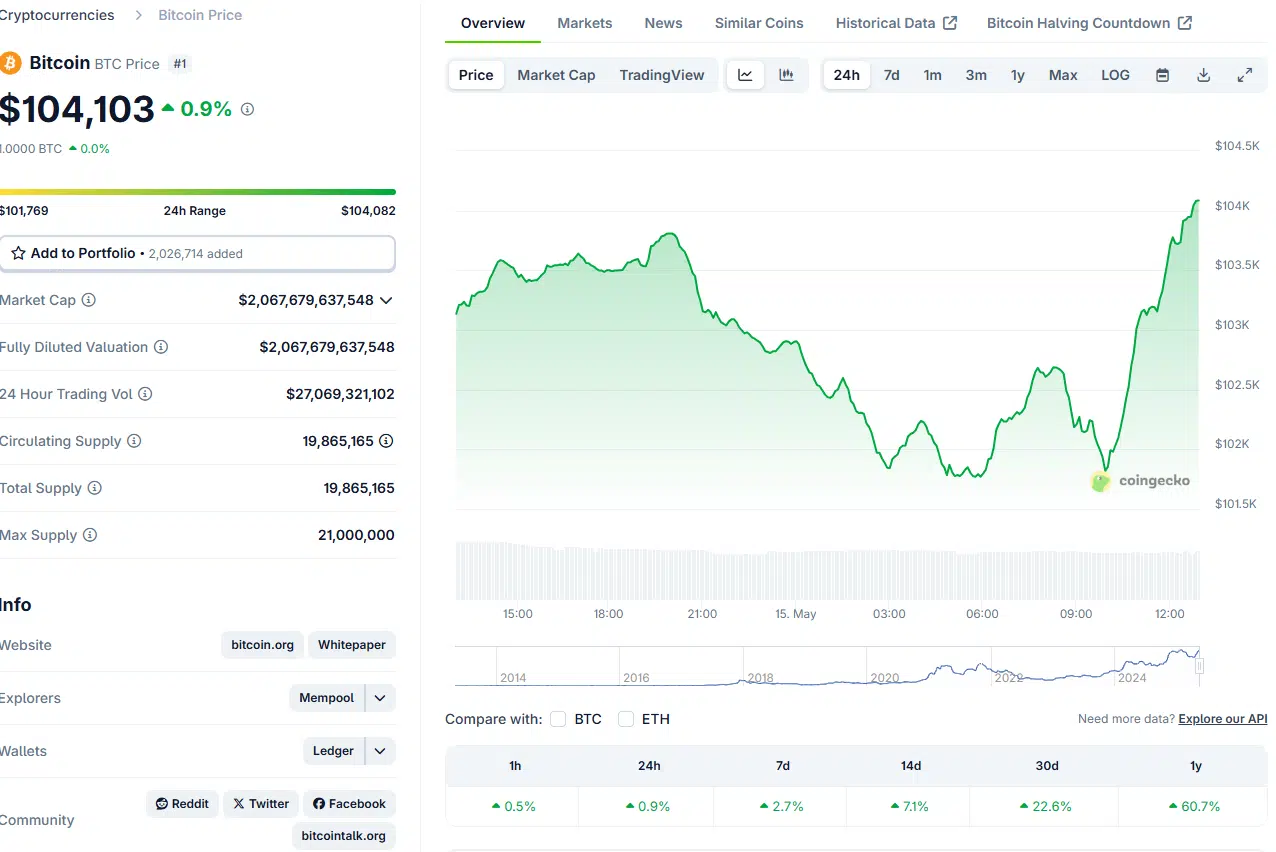Click the navigator handle on the mini chart
The height and width of the screenshot is (852, 1276).
[1199, 666]
